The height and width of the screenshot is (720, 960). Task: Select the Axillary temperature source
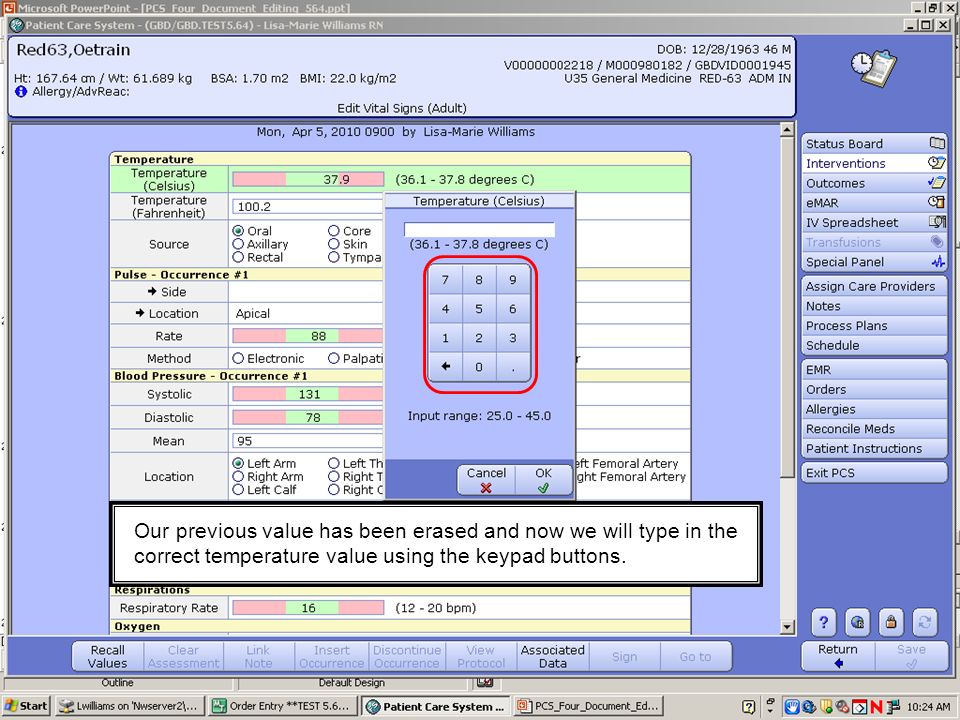(238, 244)
